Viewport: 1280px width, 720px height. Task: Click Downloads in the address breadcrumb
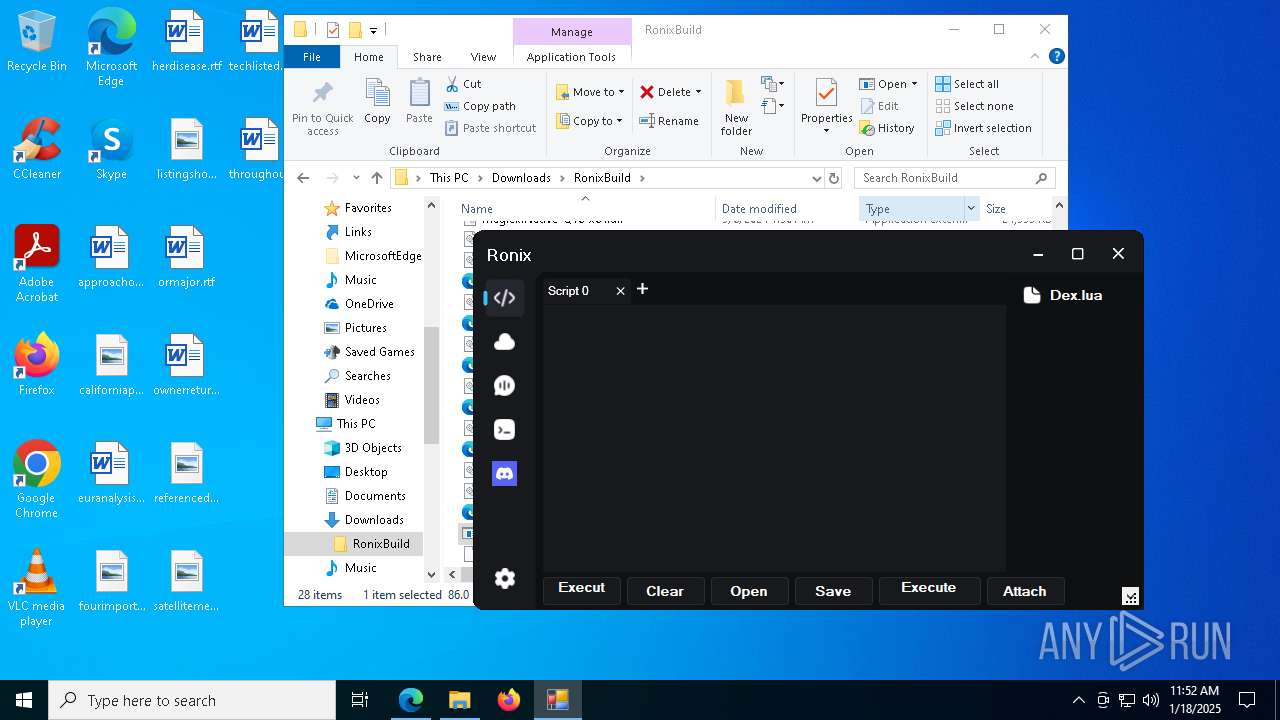pyautogui.click(x=521, y=178)
